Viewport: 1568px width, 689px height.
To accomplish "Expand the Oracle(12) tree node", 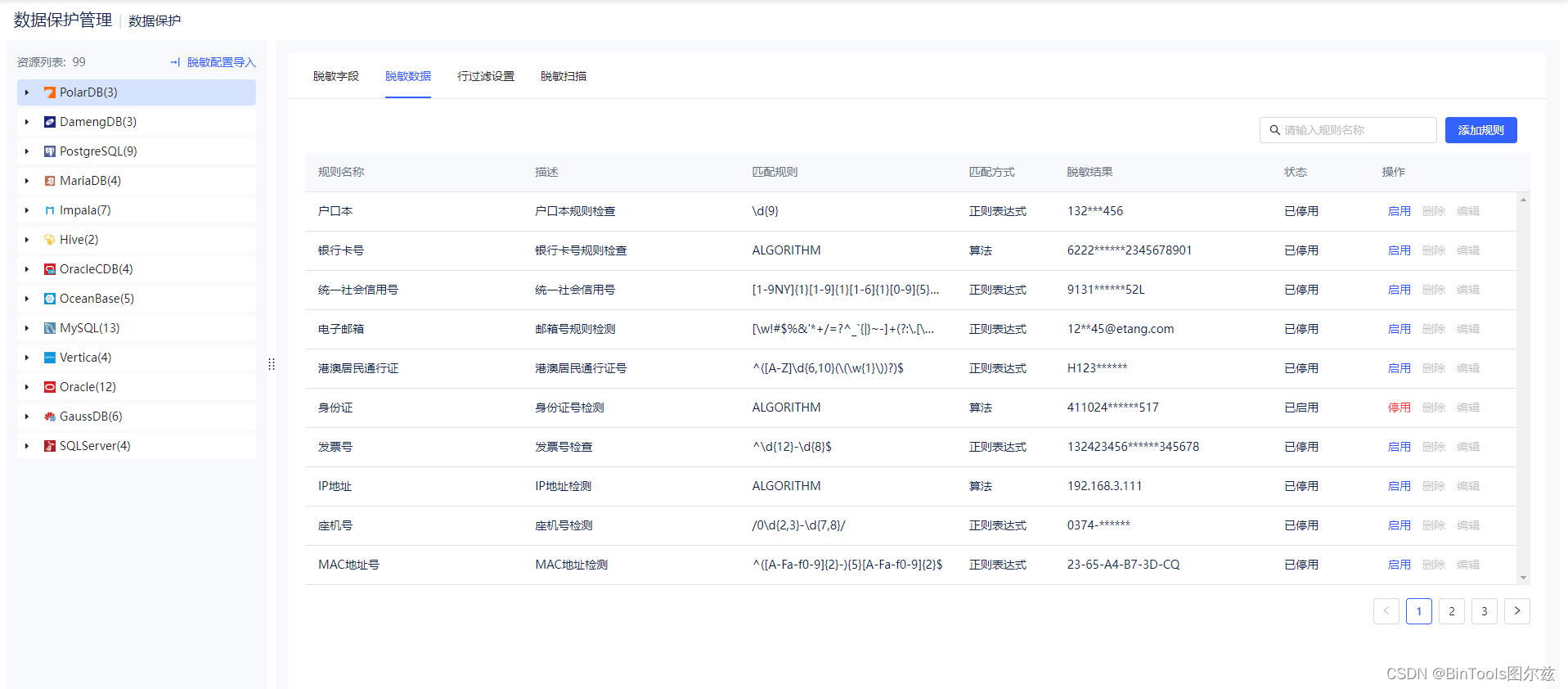I will 27,387.
